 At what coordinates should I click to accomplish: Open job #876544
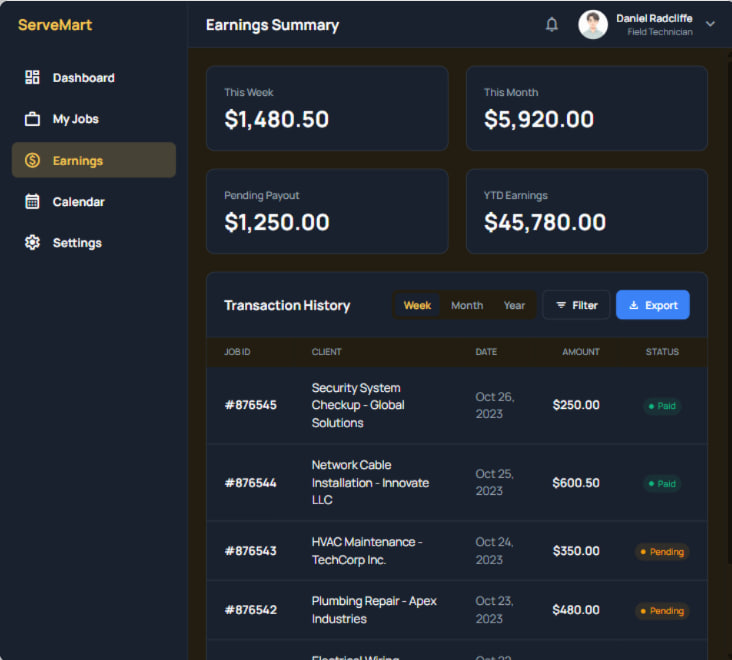[251, 483]
